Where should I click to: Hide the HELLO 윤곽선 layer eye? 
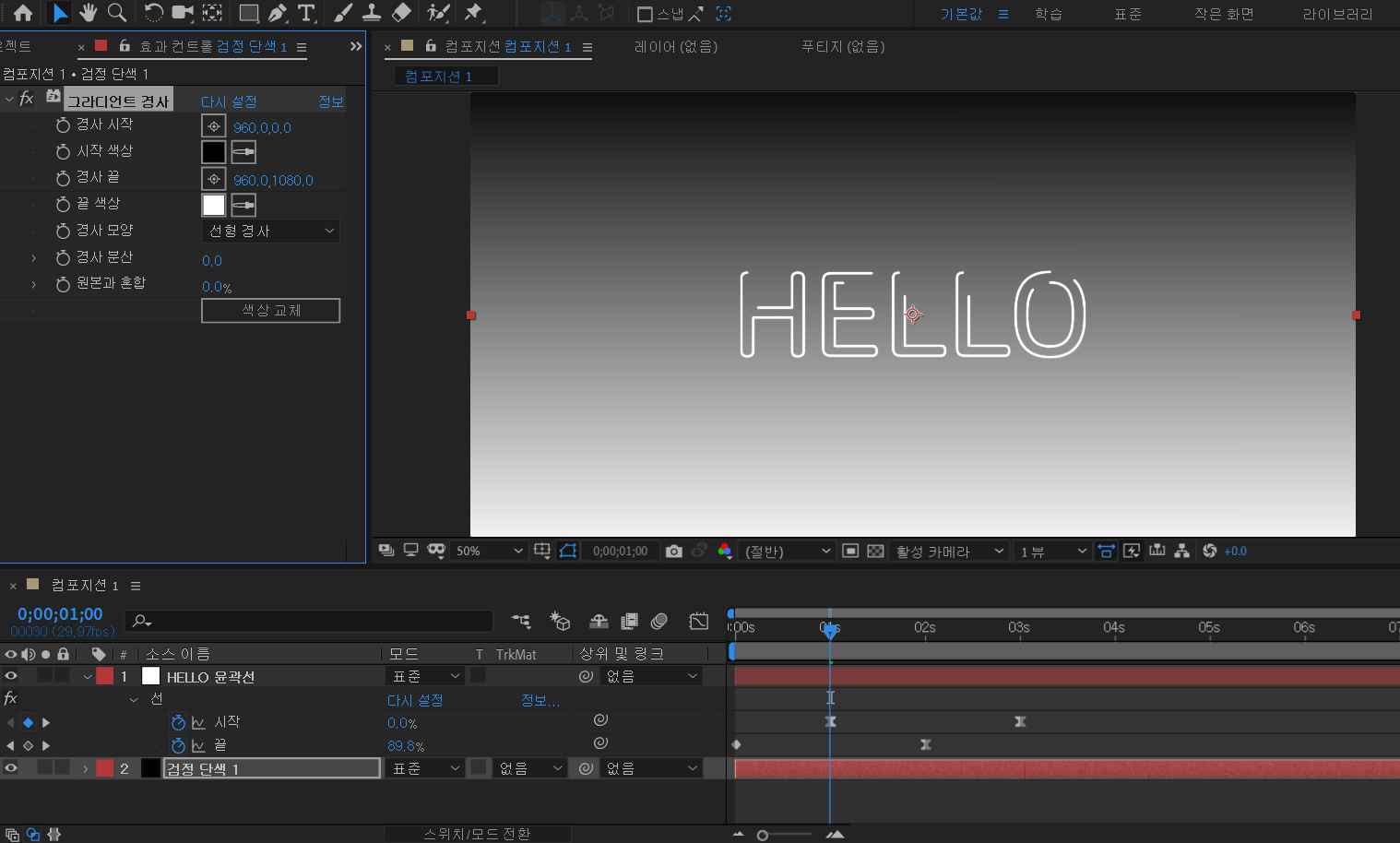11,676
